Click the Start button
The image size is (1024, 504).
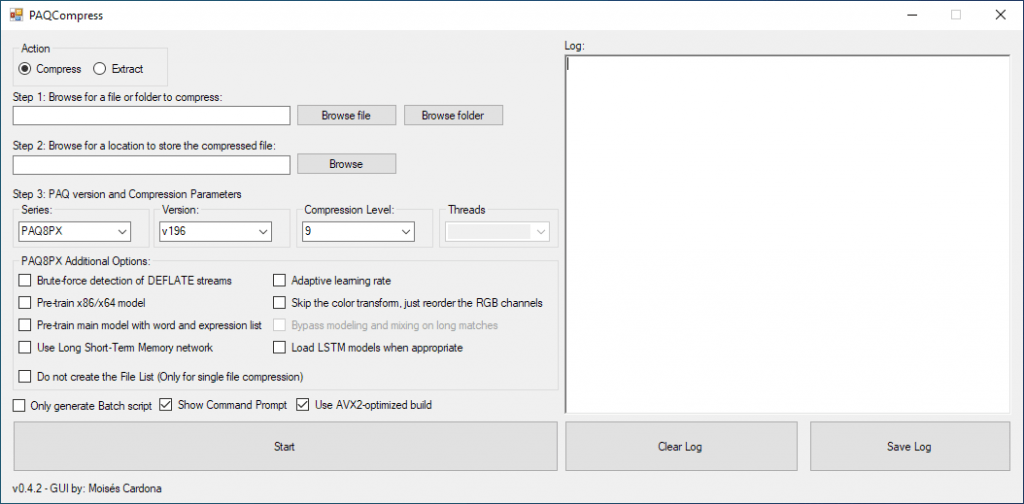285,447
